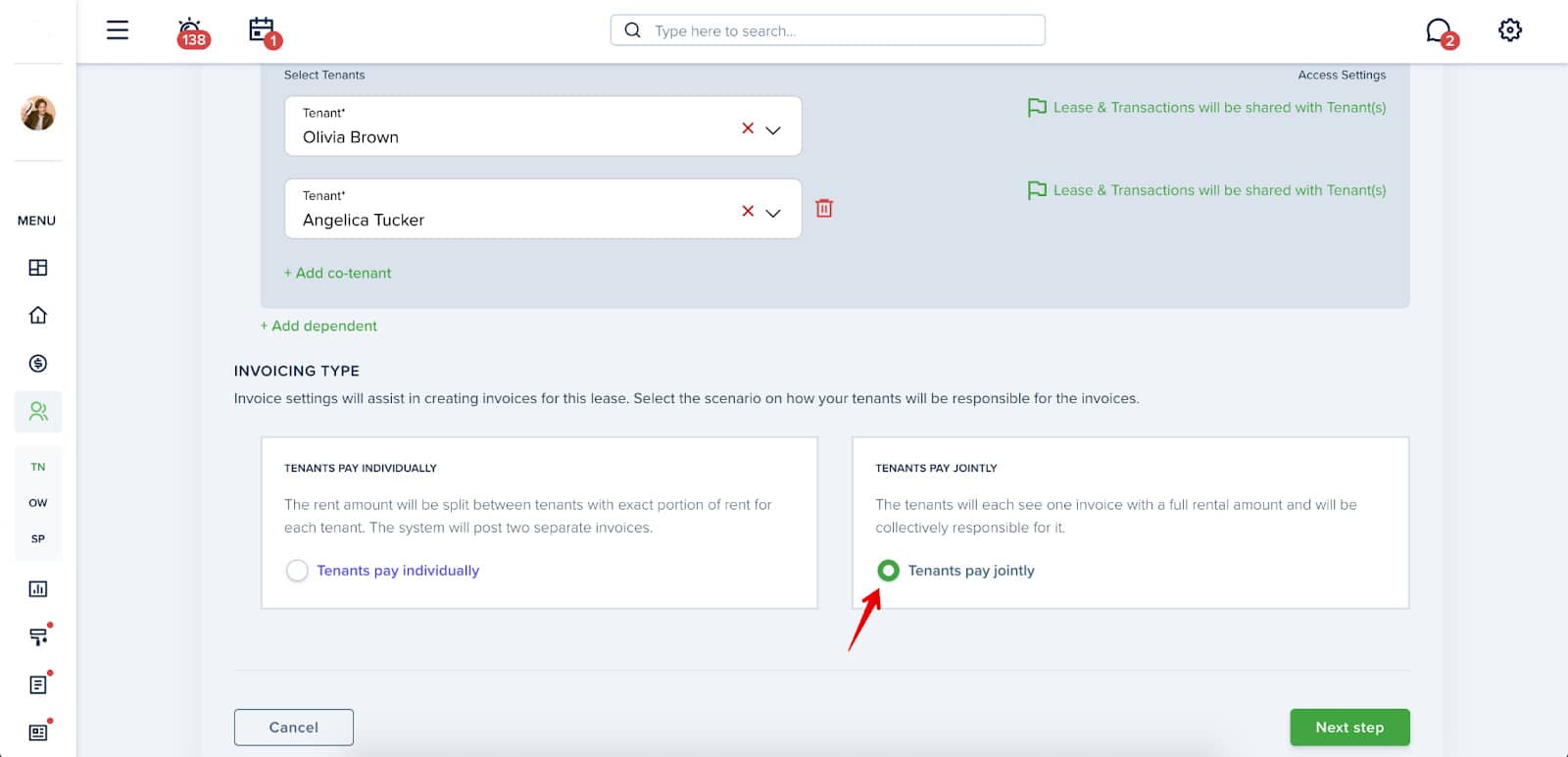Select the OW submenu item
Viewport: 1568px width, 757px height.
click(38, 503)
